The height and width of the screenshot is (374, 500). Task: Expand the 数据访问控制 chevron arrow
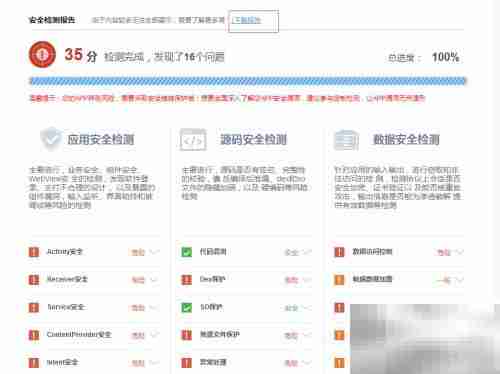coord(459,252)
